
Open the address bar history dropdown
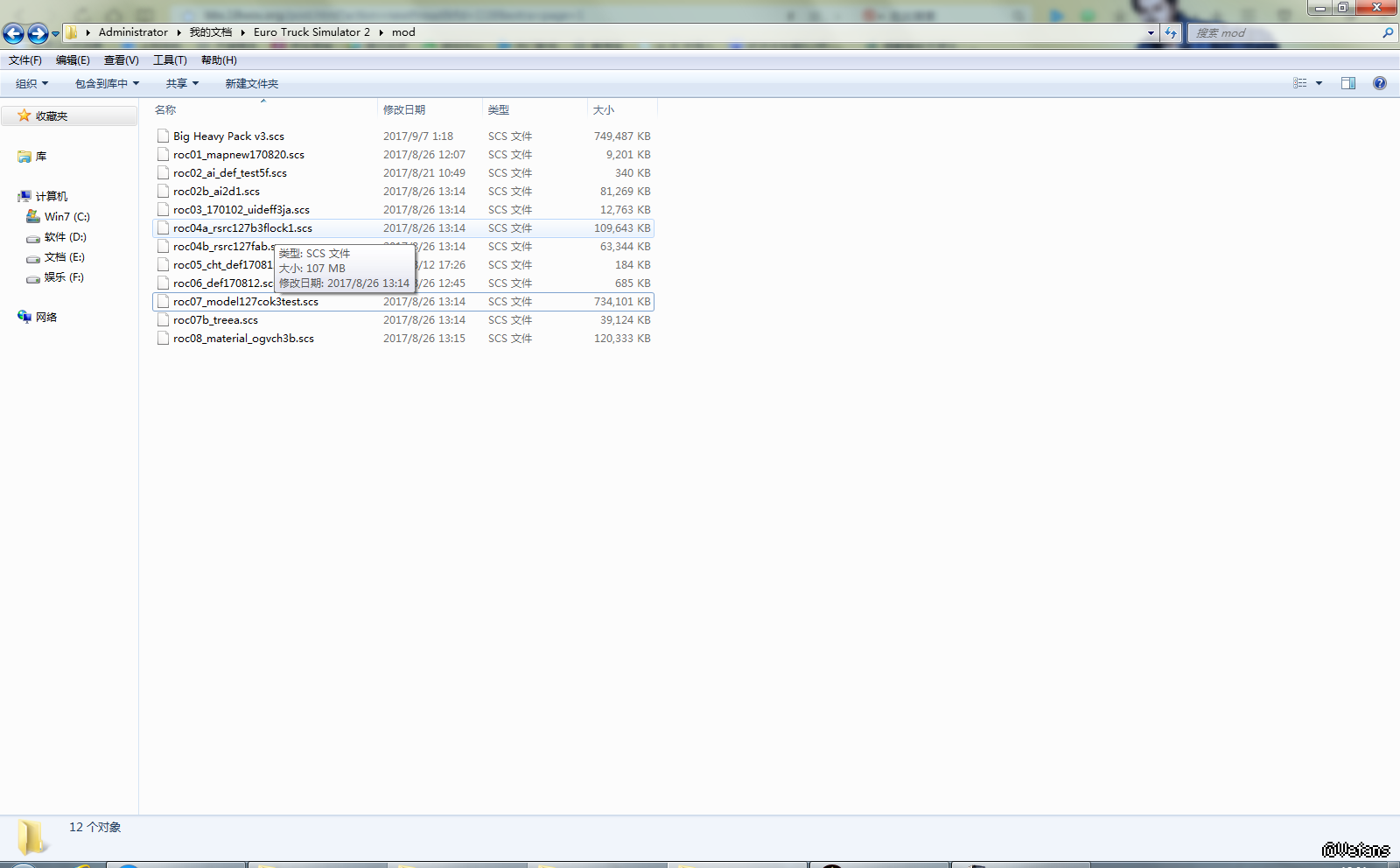[1151, 33]
